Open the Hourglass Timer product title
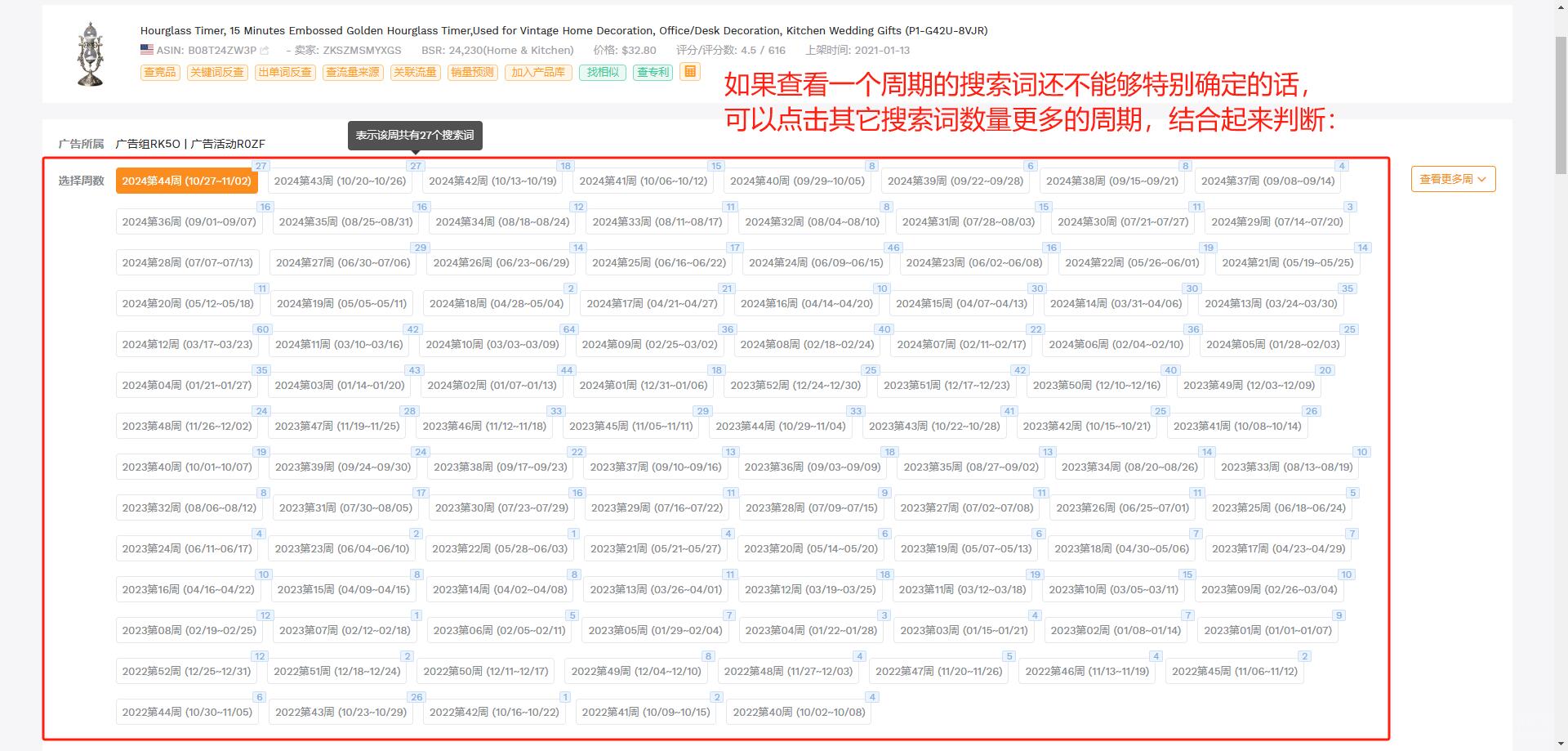Screen dimensions: 1568x751 click(x=563, y=30)
